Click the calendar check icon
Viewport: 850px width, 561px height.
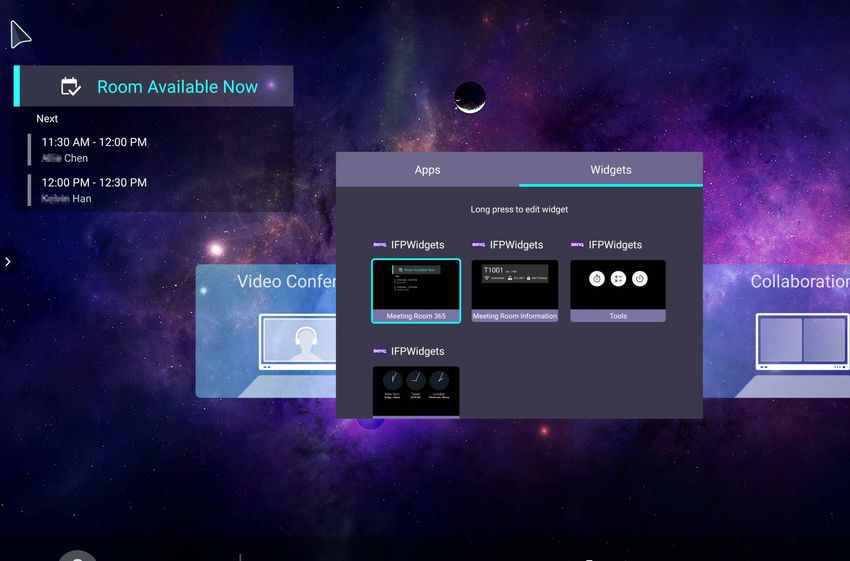click(x=70, y=87)
